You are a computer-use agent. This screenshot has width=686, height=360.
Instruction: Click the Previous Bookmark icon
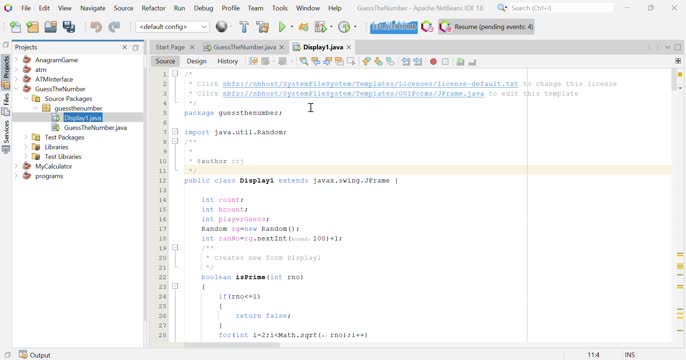(366, 62)
